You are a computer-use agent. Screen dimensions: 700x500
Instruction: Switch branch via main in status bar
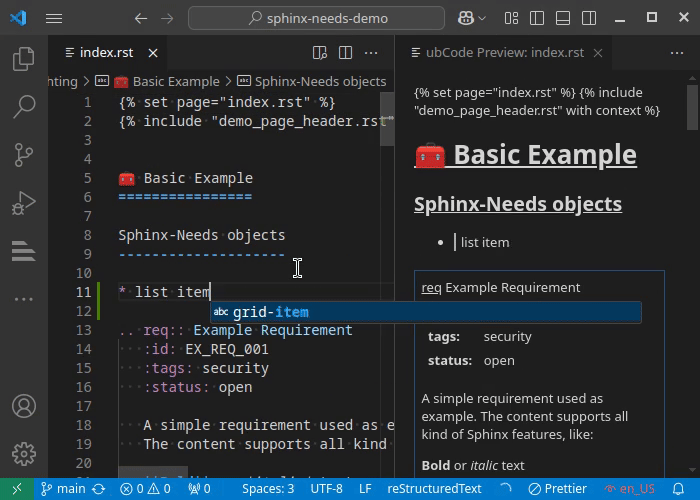tap(62, 489)
